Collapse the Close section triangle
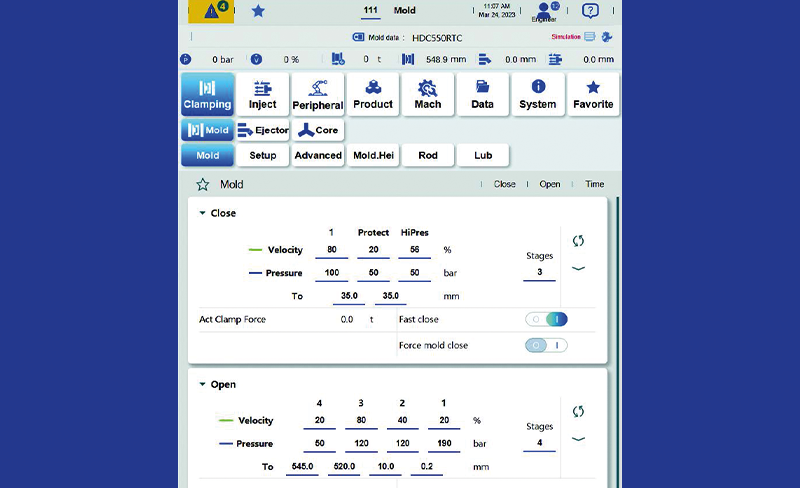The image size is (800, 488). (202, 213)
